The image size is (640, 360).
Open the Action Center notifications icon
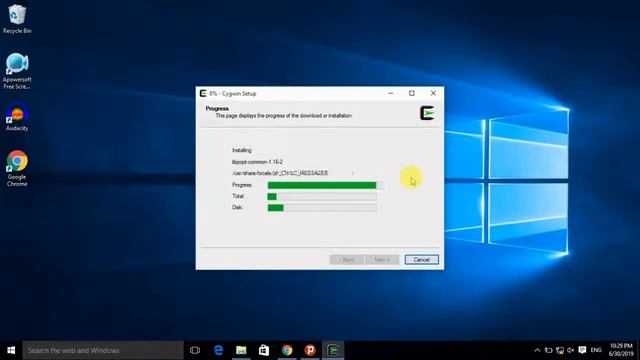tap(582, 350)
